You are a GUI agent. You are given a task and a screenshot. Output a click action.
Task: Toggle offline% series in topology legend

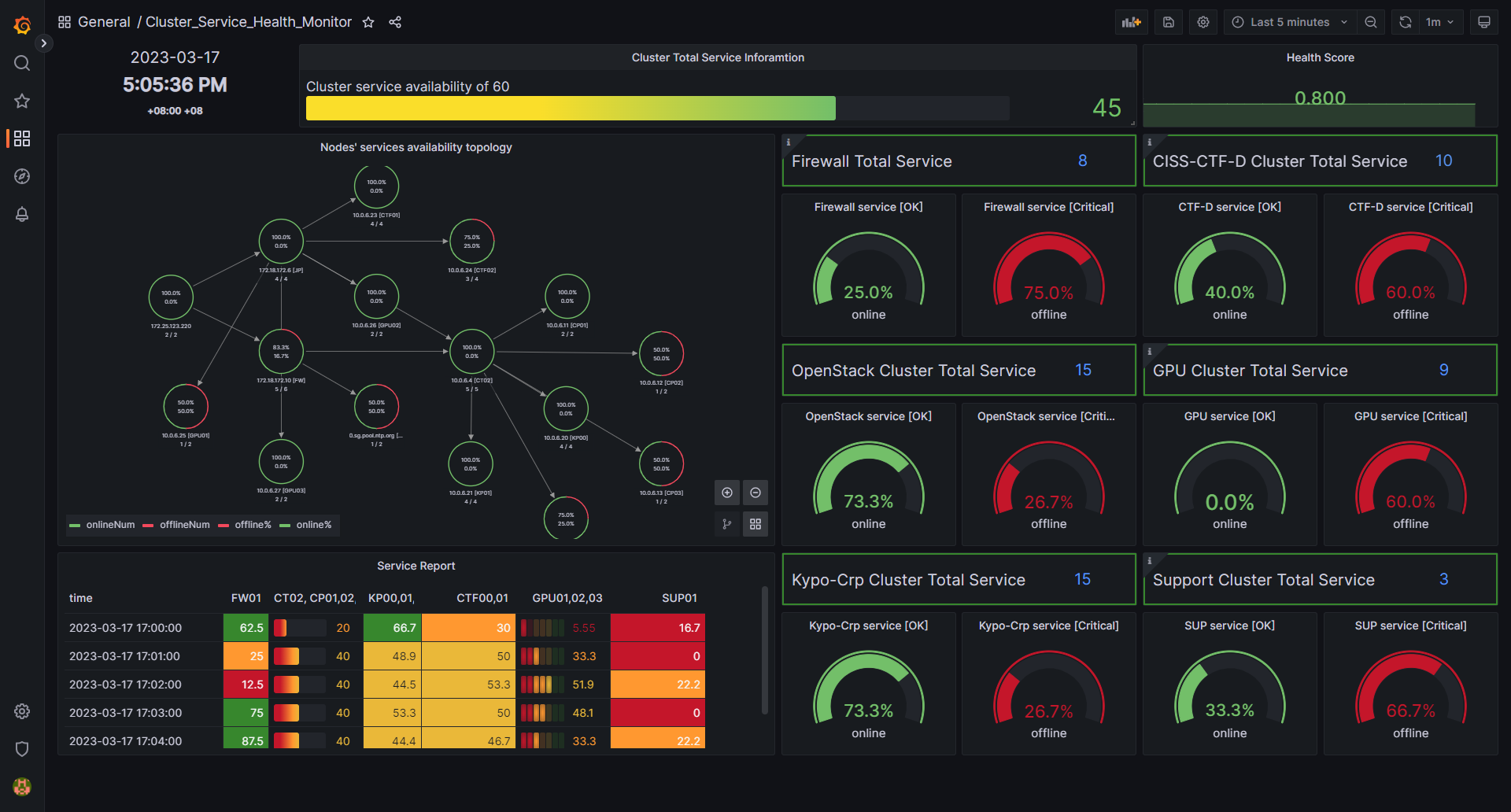[x=245, y=525]
